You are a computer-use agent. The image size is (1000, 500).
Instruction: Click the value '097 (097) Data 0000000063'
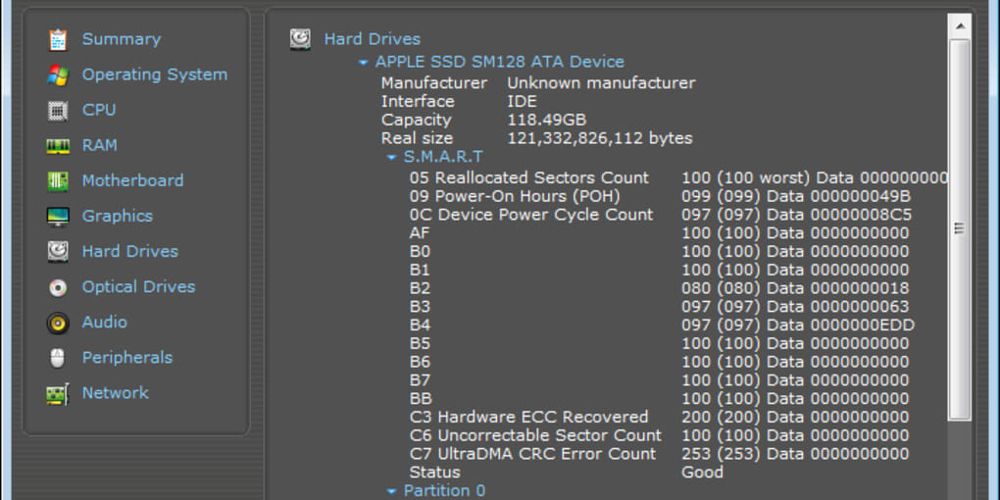click(x=795, y=307)
